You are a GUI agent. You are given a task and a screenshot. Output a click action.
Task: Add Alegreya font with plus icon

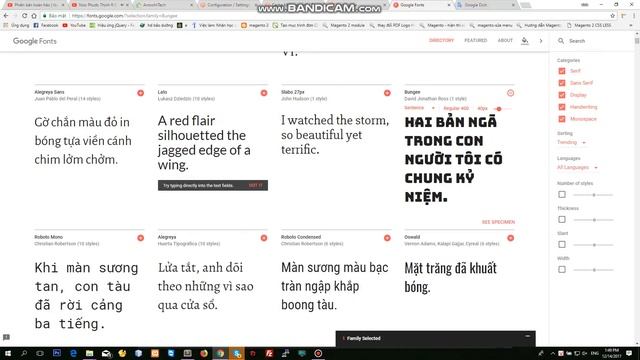264,238
